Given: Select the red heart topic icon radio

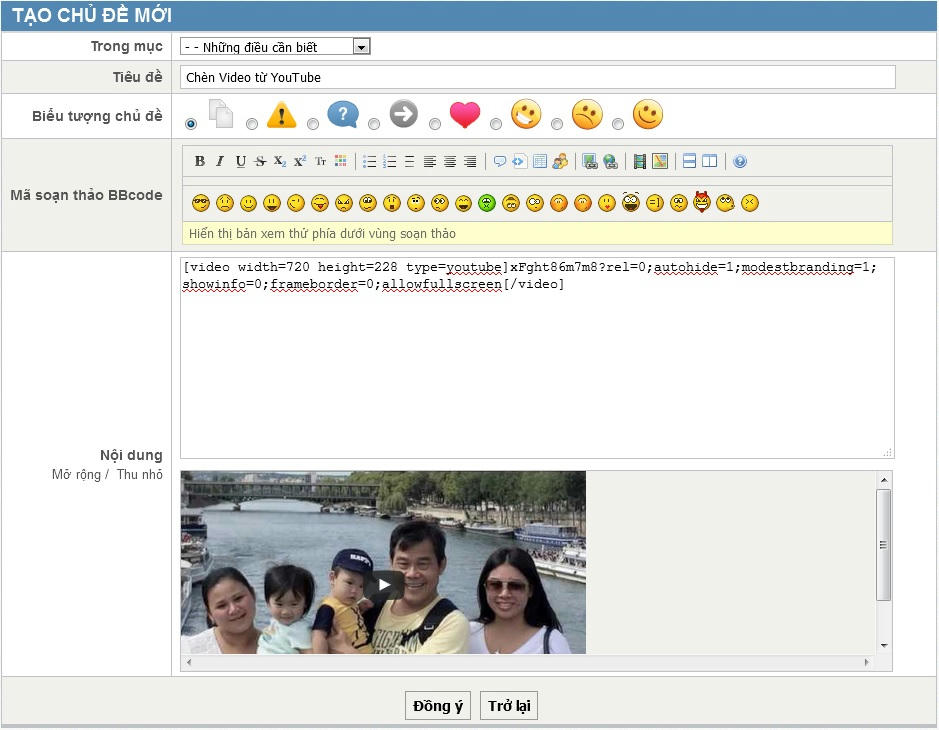Looking at the screenshot, I should point(435,124).
